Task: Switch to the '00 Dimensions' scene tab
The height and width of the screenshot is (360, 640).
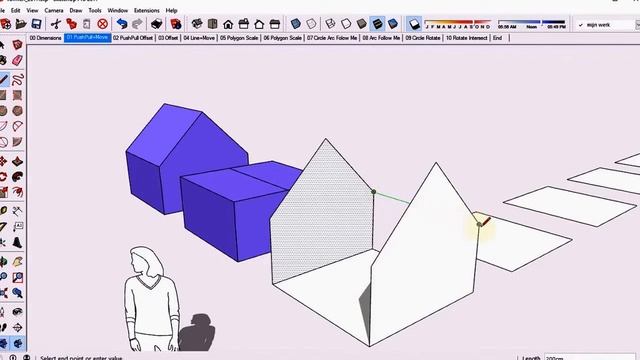Action: tap(45, 38)
